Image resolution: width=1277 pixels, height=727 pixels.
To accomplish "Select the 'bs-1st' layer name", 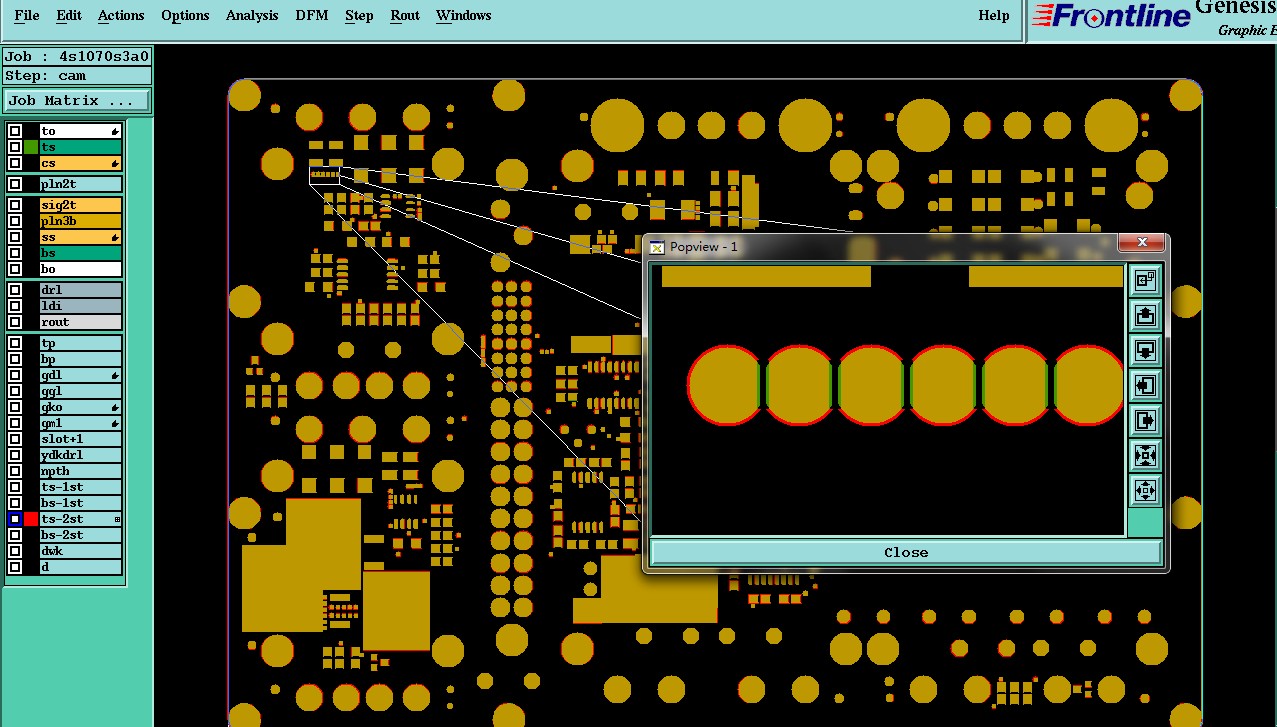I will coord(80,503).
